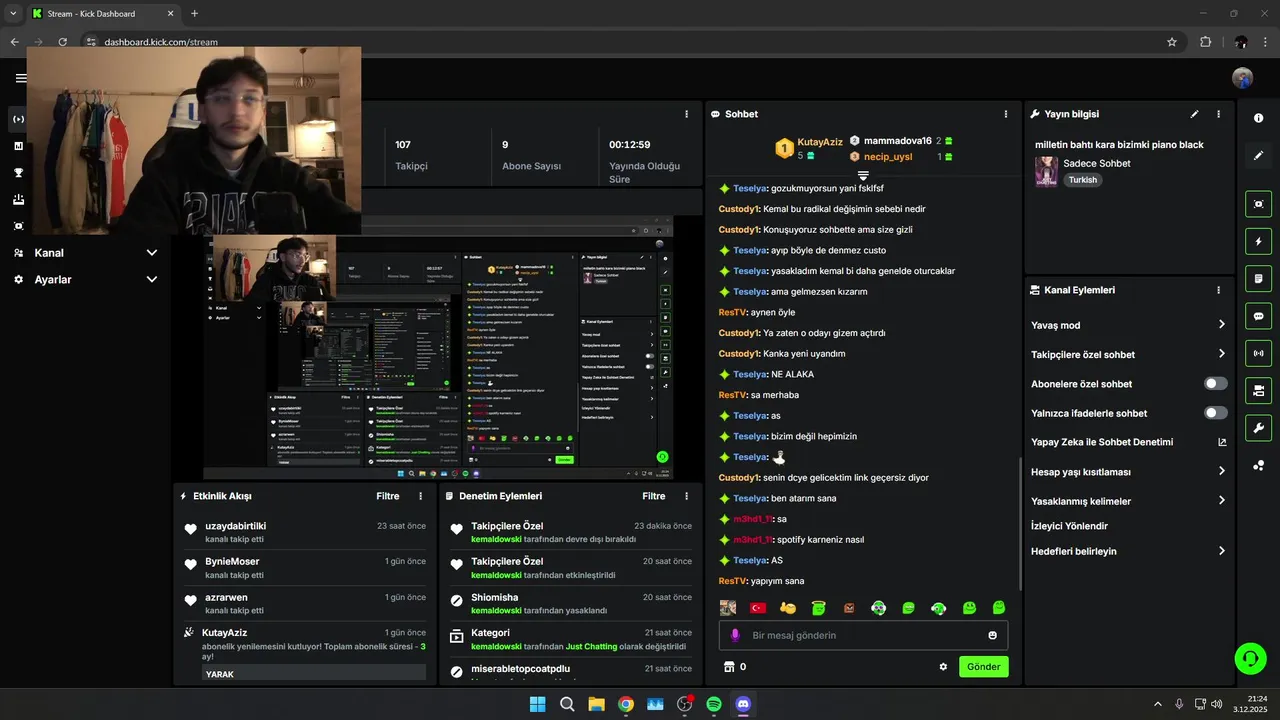Click uzaydabirtilki in activity feed
Screen dimensions: 1280x720
coord(236,526)
